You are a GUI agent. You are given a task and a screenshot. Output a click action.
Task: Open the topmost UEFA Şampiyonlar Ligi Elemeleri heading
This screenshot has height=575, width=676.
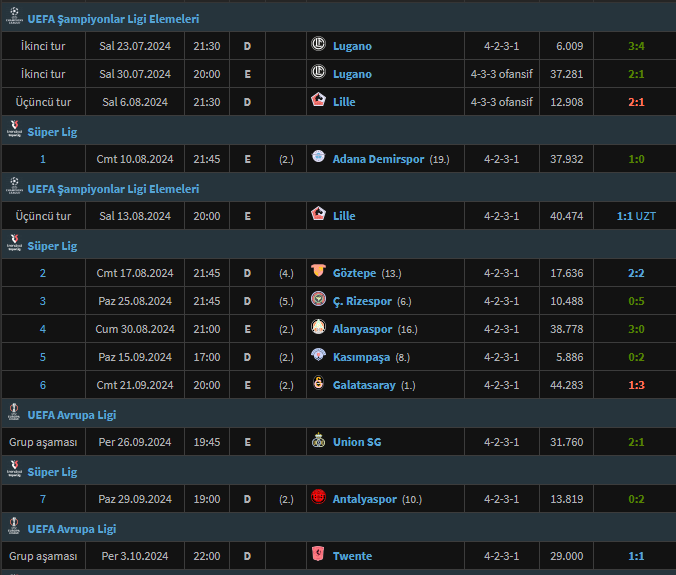click(113, 19)
